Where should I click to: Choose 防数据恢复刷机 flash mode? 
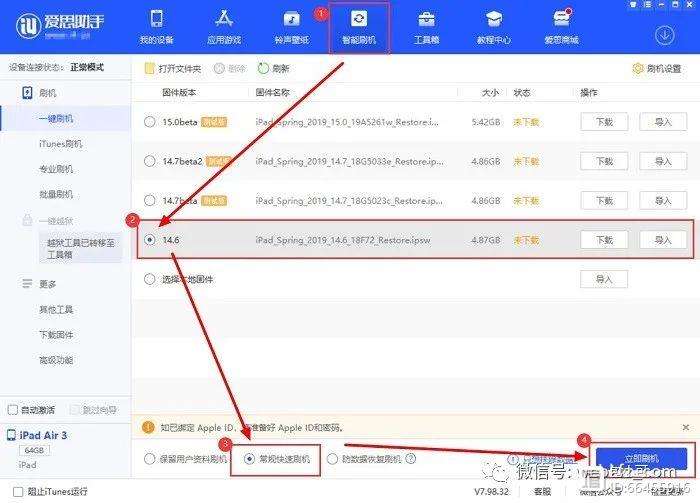click(333, 458)
